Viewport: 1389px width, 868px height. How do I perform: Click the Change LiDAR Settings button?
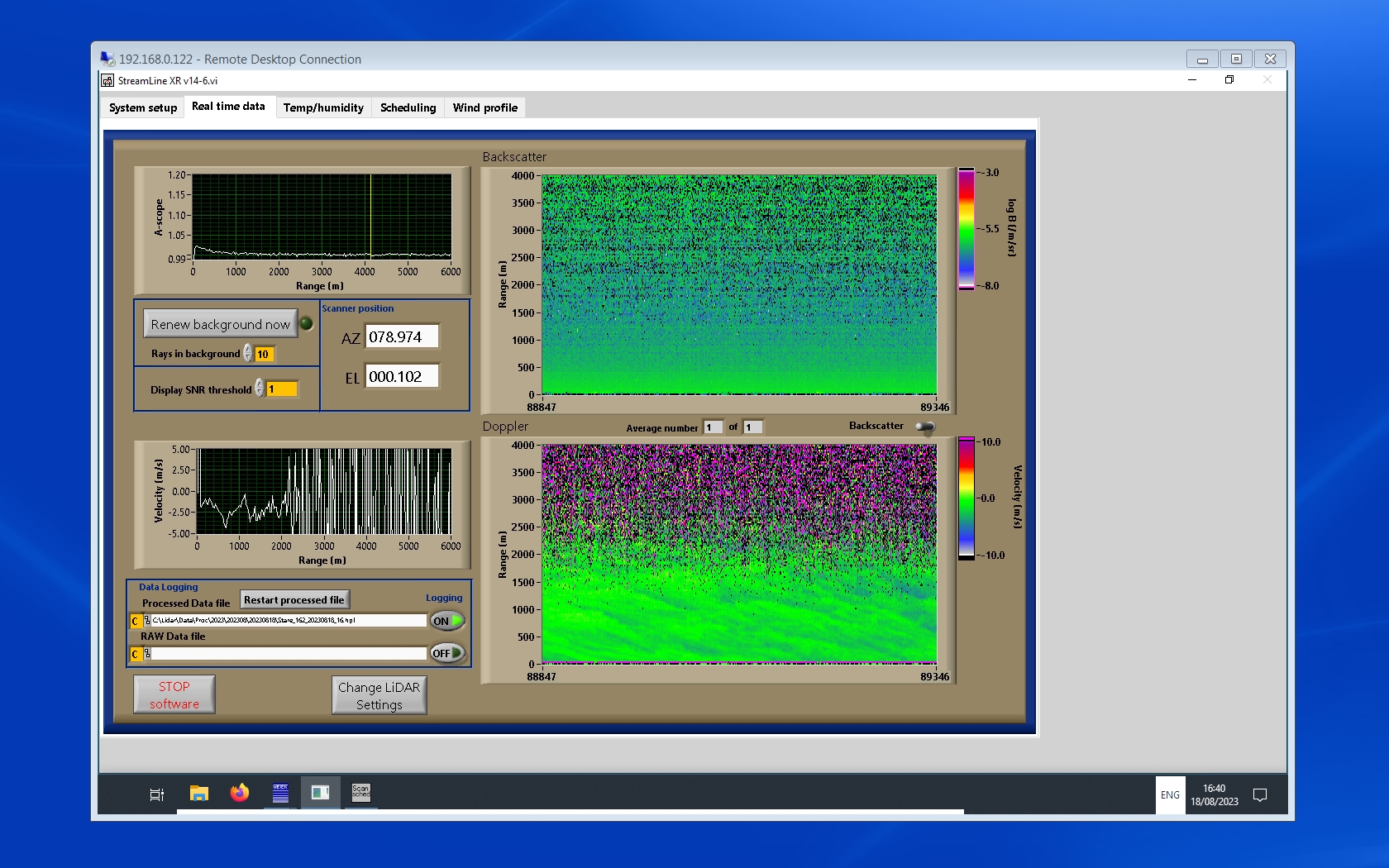click(x=379, y=695)
